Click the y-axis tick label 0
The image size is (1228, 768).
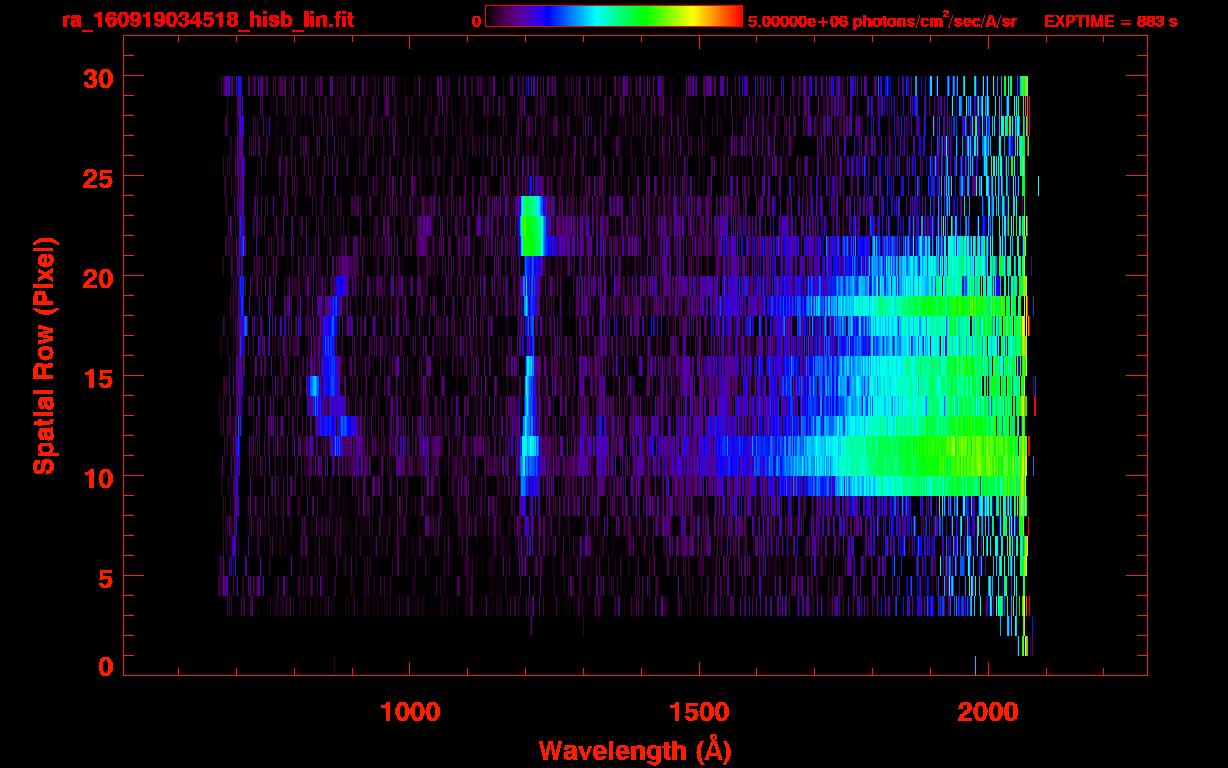pos(104,665)
